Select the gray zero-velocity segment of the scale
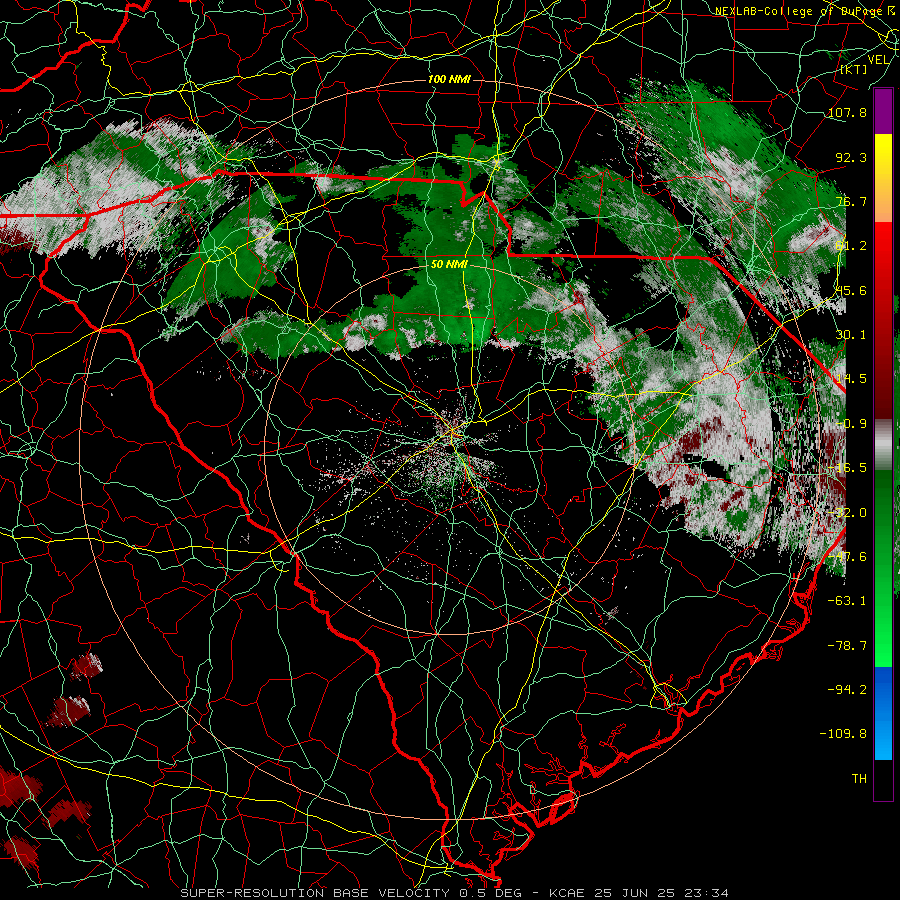This screenshot has width=900, height=900. coord(883,445)
